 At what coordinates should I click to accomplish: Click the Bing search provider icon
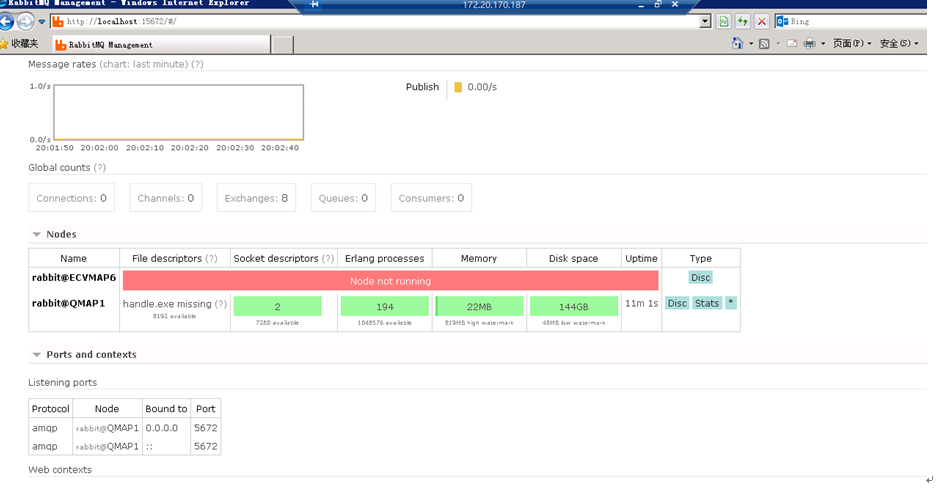(x=782, y=21)
